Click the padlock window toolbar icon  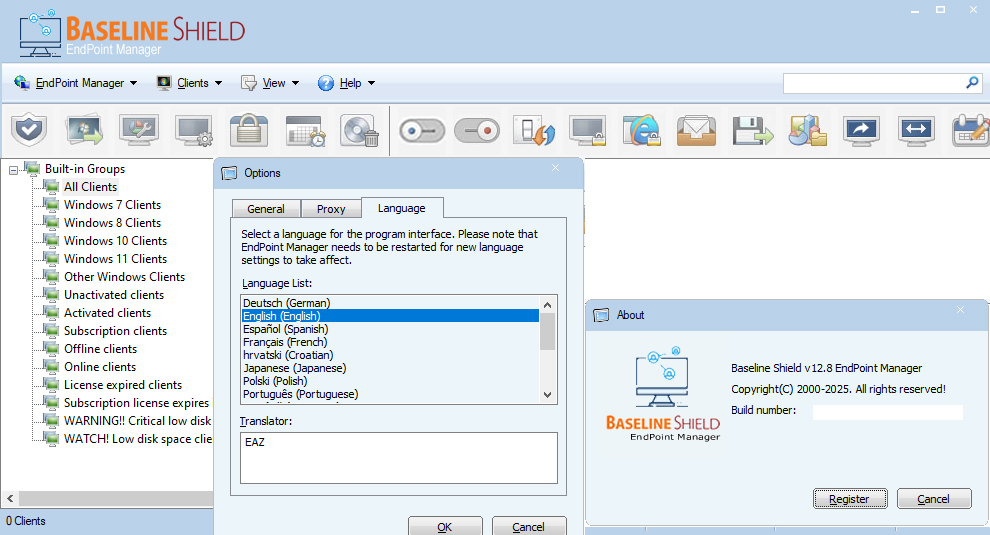tap(249, 131)
